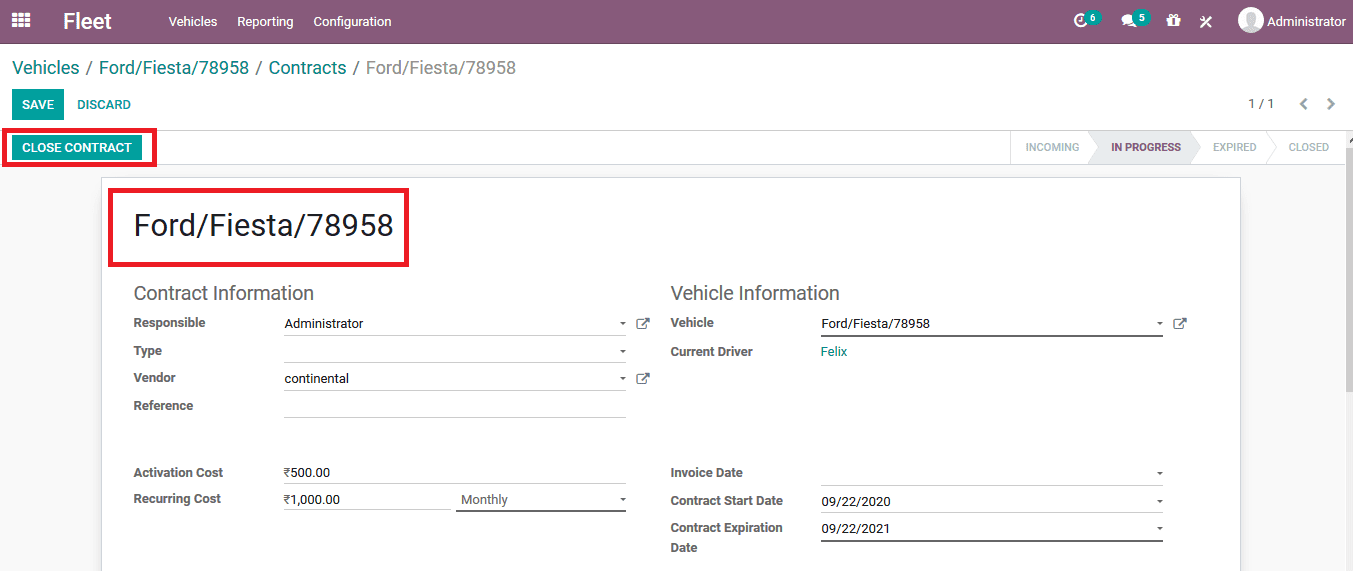Image resolution: width=1353 pixels, height=571 pixels.
Task: Click the Contract Information heading
Action: tap(224, 293)
